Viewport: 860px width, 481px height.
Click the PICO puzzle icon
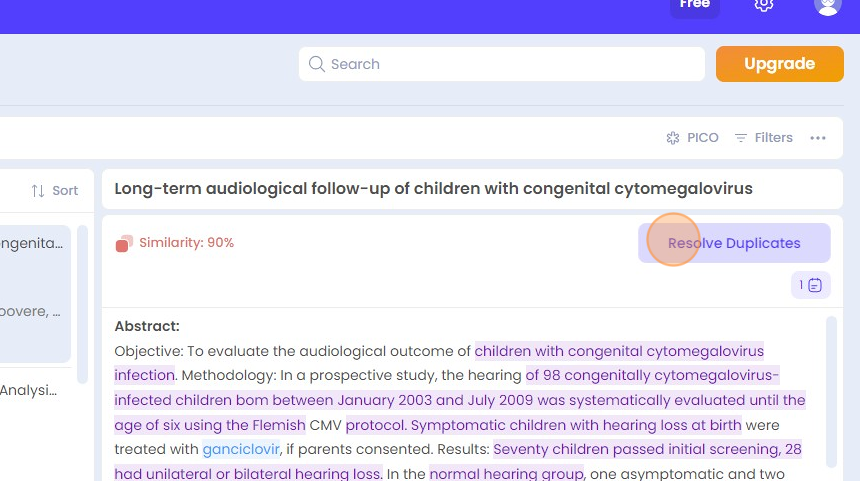click(x=673, y=138)
